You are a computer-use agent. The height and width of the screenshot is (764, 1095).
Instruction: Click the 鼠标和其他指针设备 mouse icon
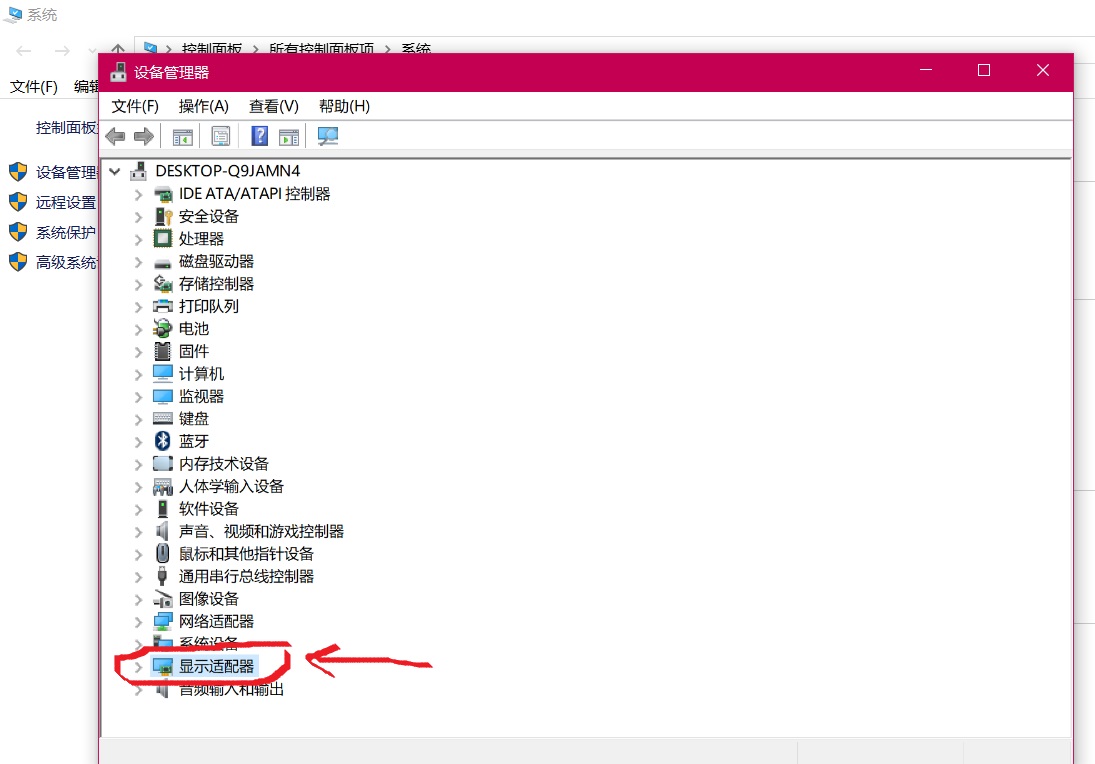(x=163, y=554)
